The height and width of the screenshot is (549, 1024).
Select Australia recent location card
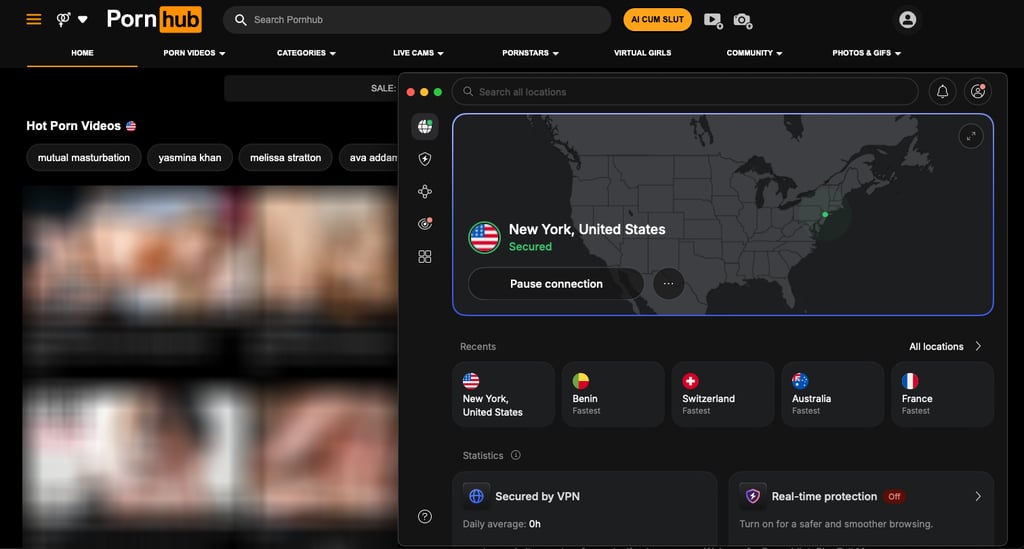pyautogui.click(x=833, y=395)
